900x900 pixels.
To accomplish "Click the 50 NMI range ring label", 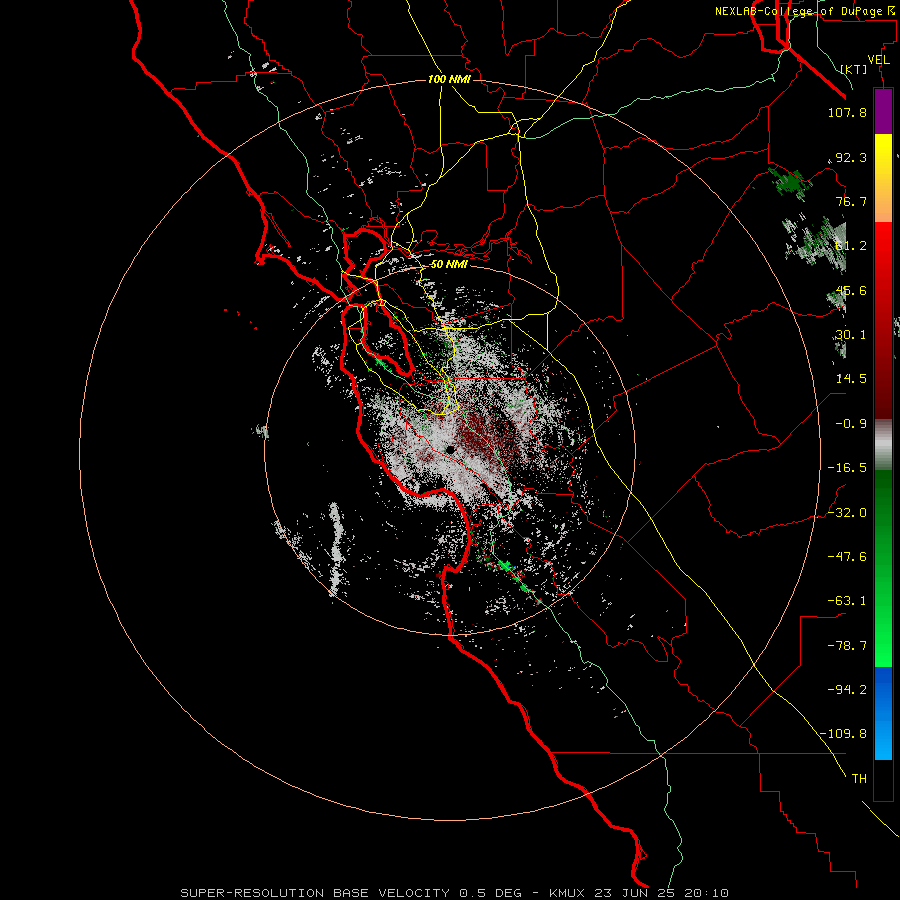I will (449, 264).
